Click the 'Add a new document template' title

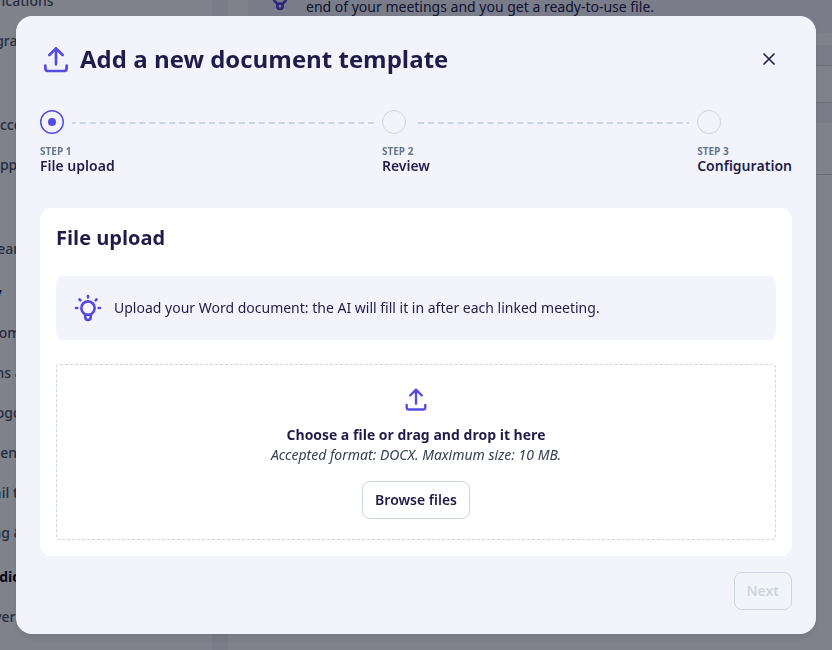point(264,59)
